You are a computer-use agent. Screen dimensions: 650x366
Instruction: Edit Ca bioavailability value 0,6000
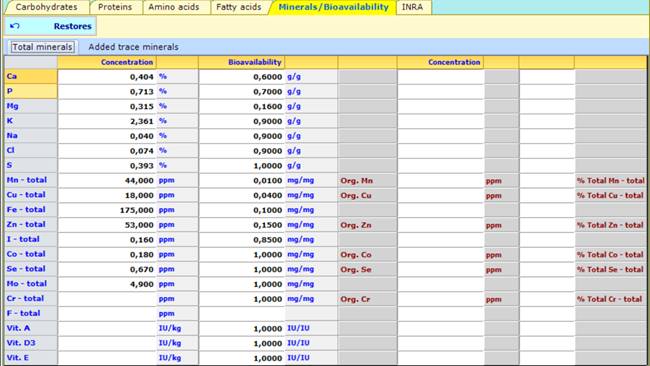(x=242, y=77)
